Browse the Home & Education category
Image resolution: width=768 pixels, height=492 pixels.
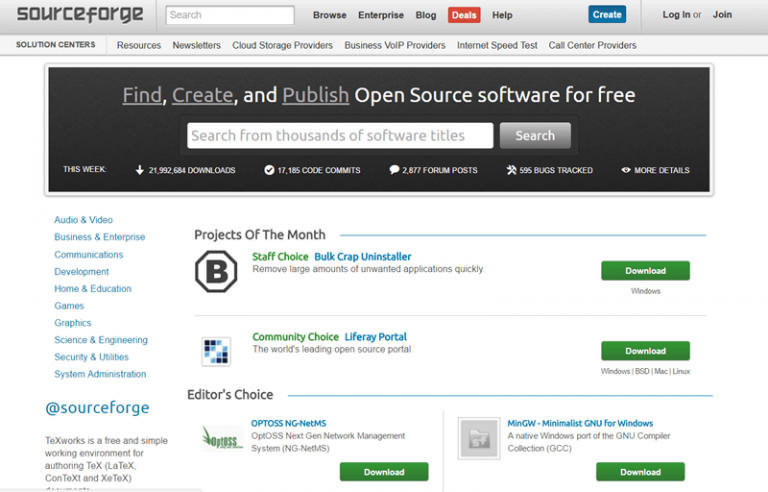93,289
